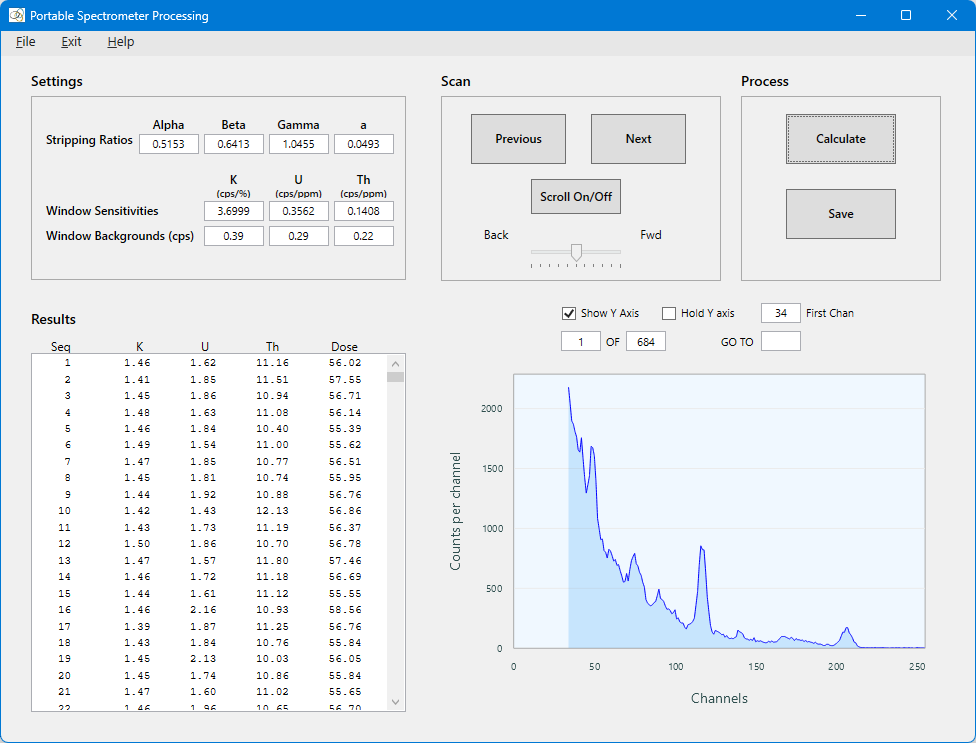This screenshot has height=743, width=976.
Task: Click the Th window background field
Action: (x=363, y=236)
